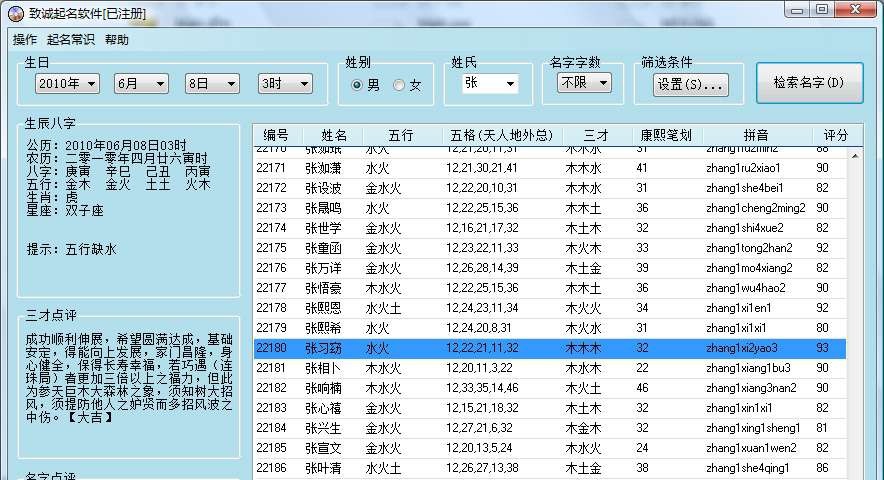
Task: Expand the 3时 hour dropdown
Action: [x=285, y=83]
